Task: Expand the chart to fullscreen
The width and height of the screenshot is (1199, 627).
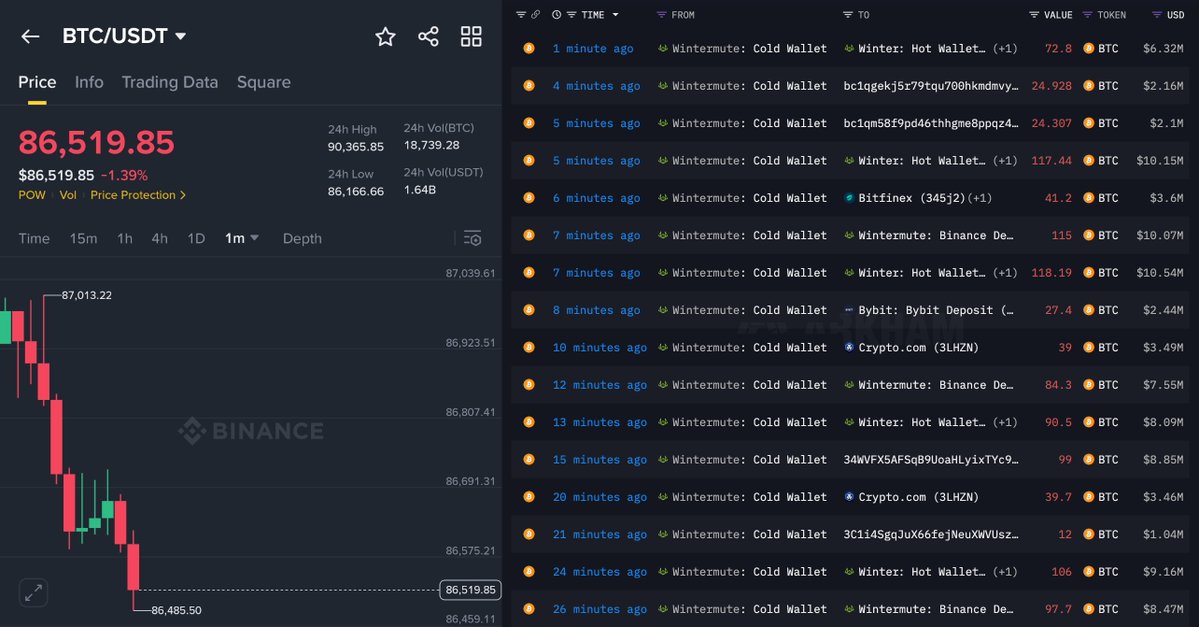Action: click(34, 592)
